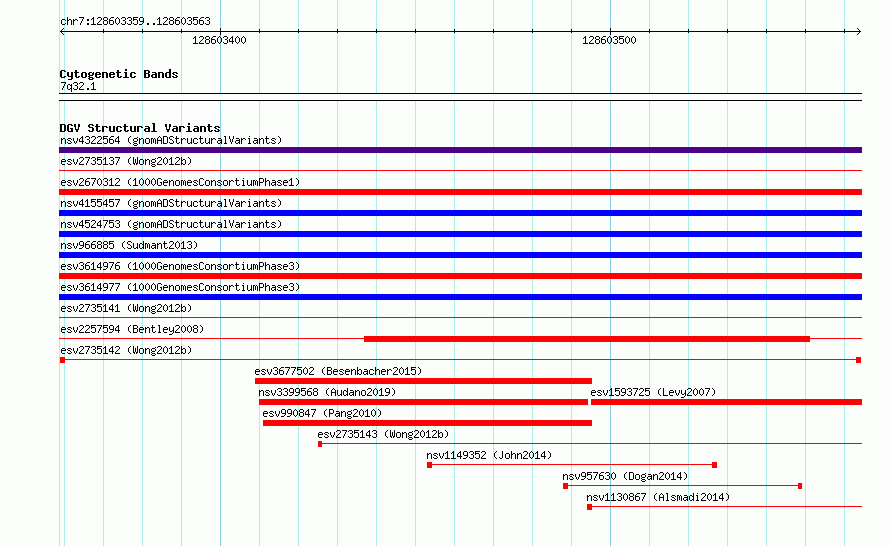Viewport: 890px width, 546px height.
Task: Select the red nsv3399568 variant bar
Action: point(423,402)
